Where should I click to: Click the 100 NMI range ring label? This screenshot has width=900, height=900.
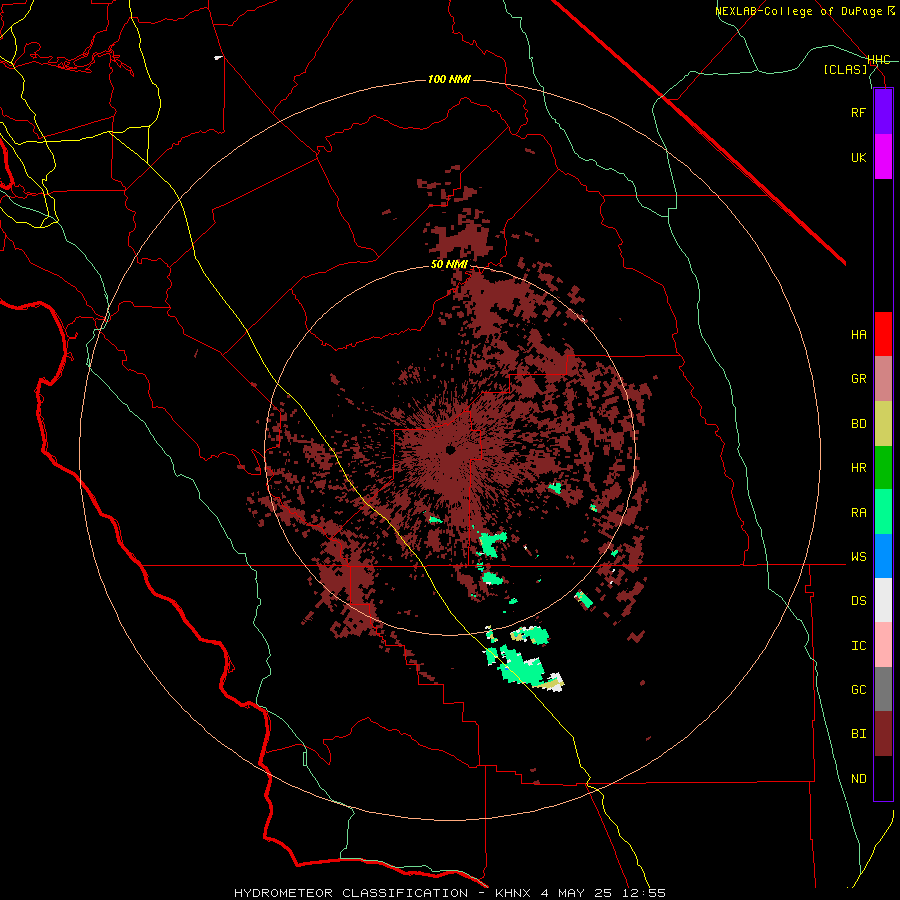(x=449, y=79)
